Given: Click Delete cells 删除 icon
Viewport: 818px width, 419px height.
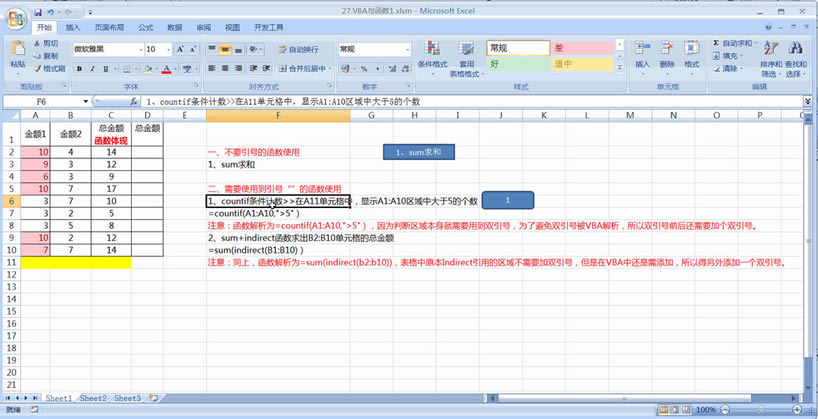Looking at the screenshot, I should coord(667,48).
